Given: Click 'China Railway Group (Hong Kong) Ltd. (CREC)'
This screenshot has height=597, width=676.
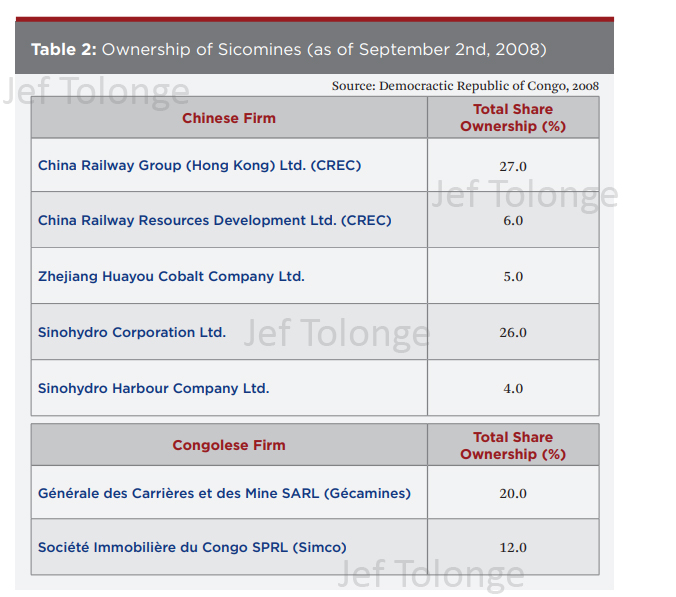Looking at the screenshot, I should [x=200, y=166].
